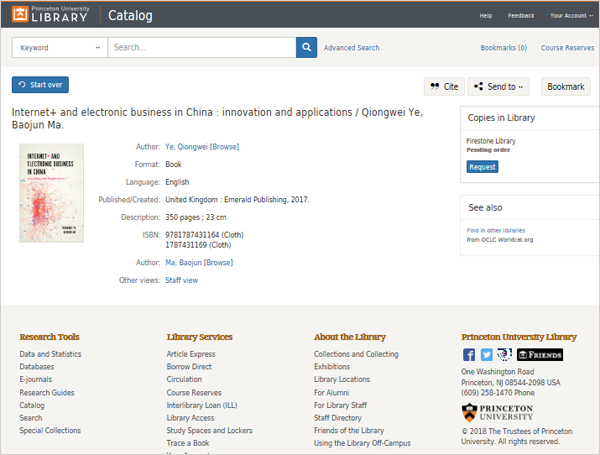Open Exhibitions link
This screenshot has width=600, height=455.
pyautogui.click(x=332, y=367)
